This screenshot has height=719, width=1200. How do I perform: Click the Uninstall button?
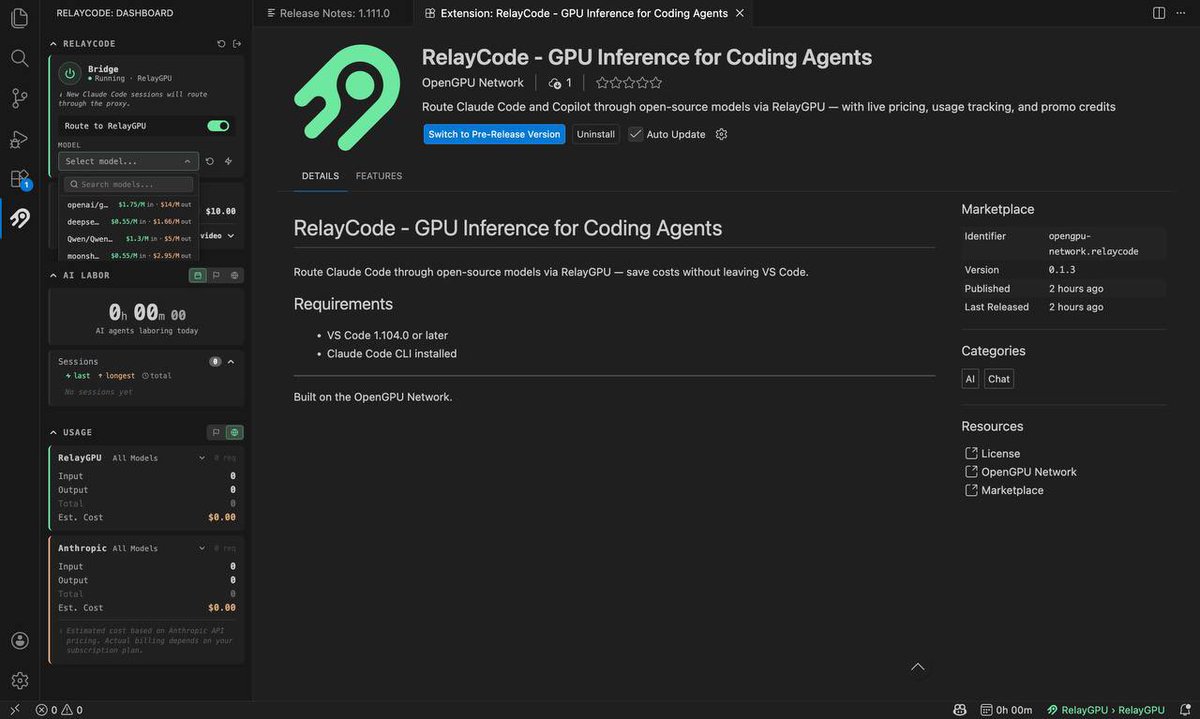pyautogui.click(x=596, y=134)
